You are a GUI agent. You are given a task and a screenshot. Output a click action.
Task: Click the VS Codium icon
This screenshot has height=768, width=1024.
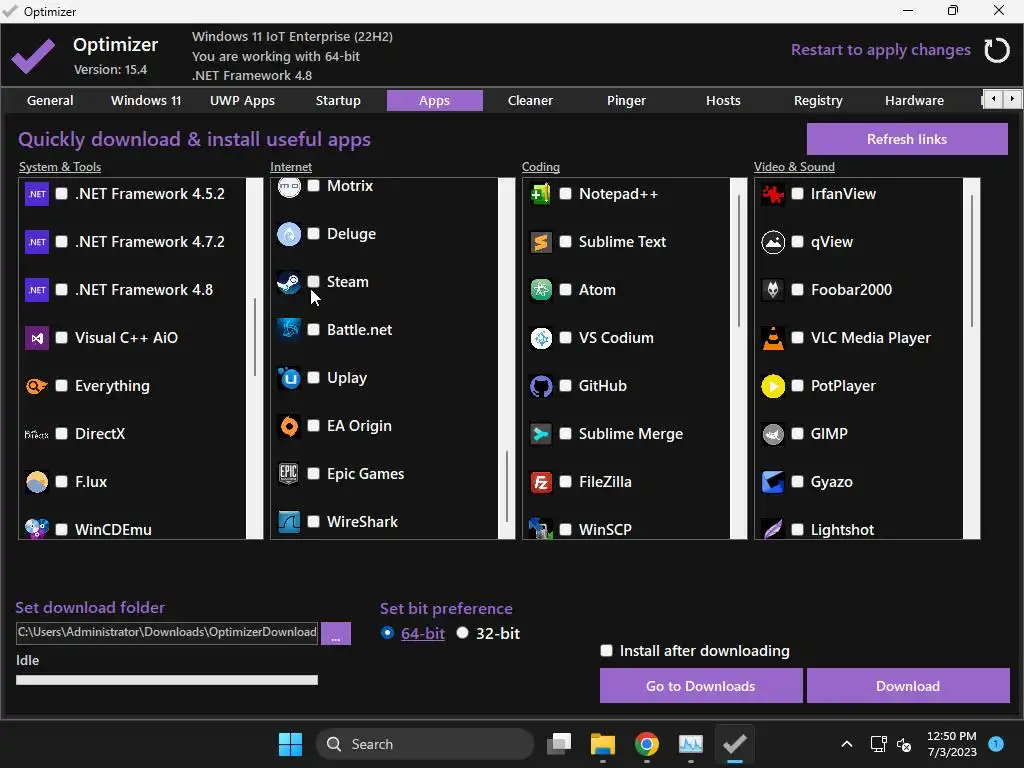(541, 338)
